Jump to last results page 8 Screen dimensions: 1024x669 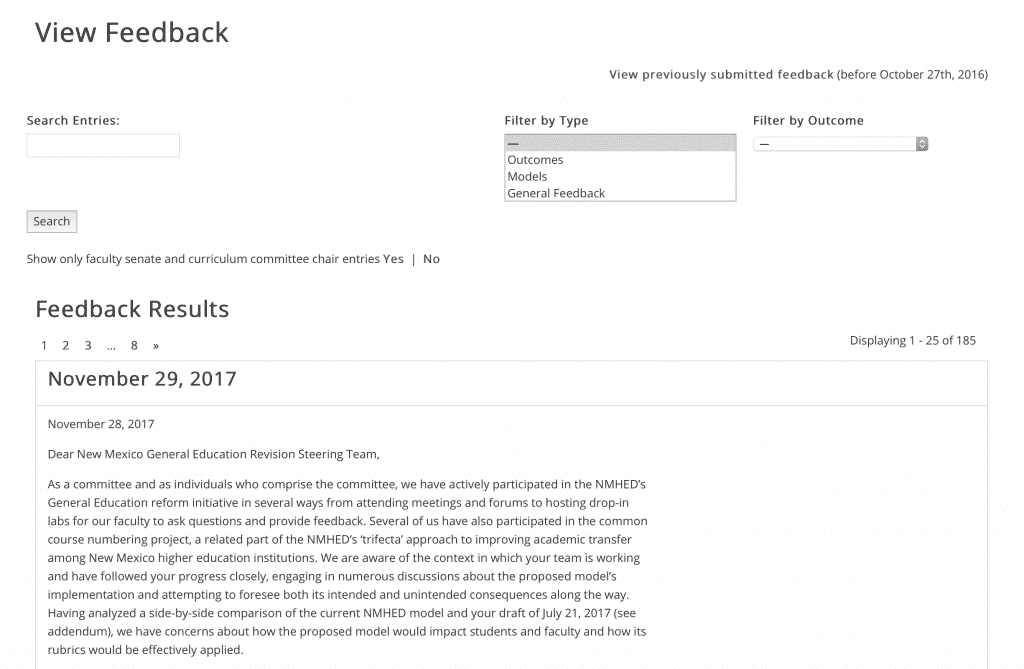click(134, 346)
